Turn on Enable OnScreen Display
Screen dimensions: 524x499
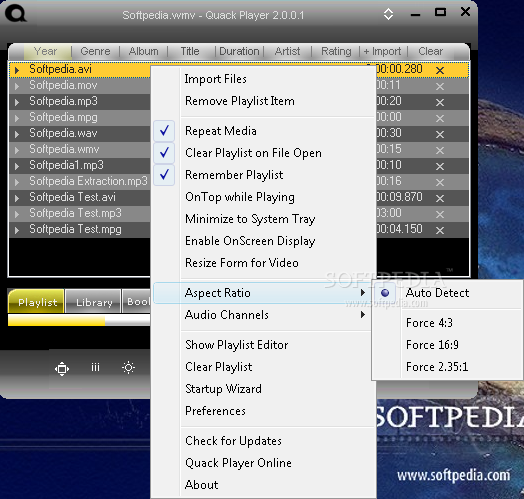click(264, 241)
